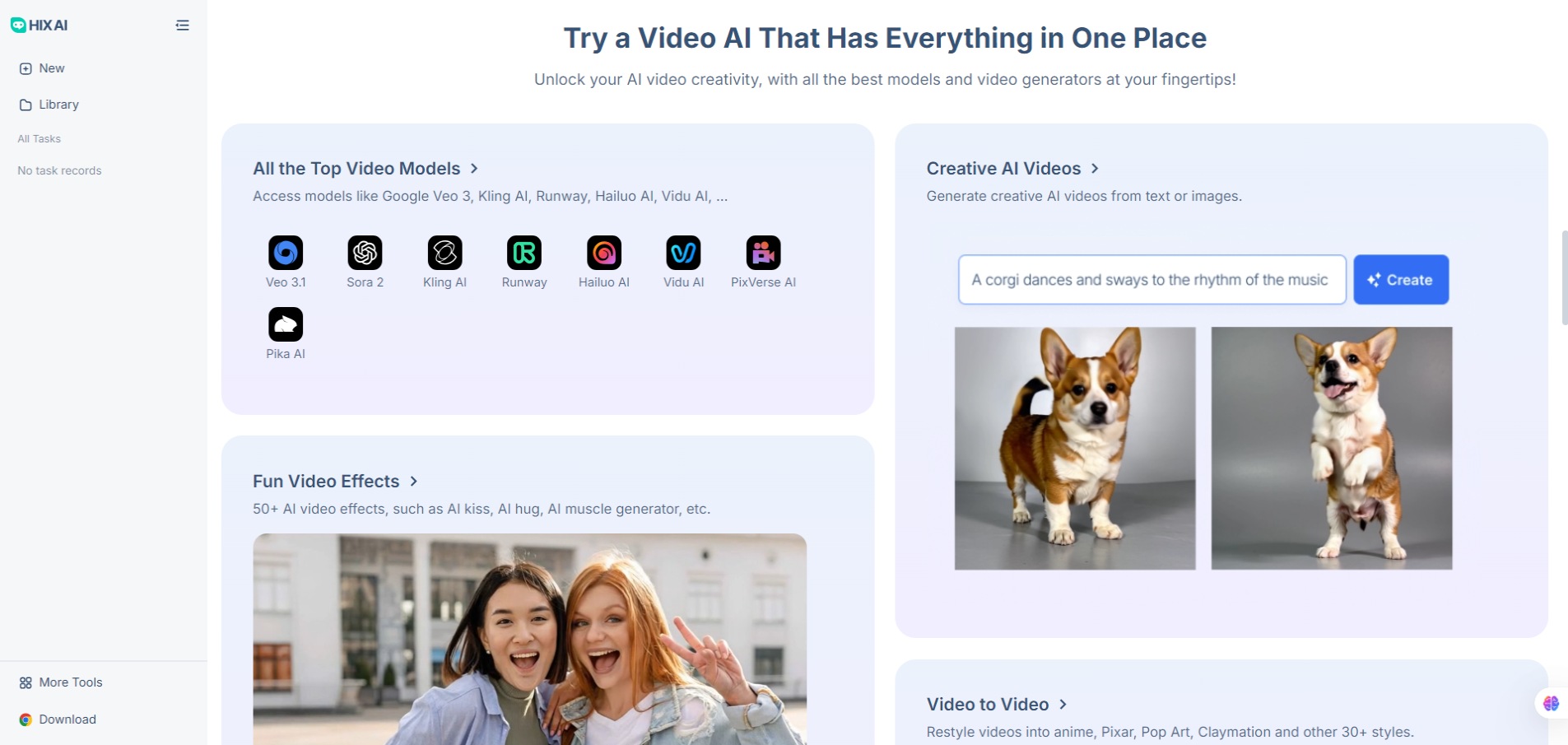Click the Pika AI label text
1568x745 pixels.
(286, 354)
